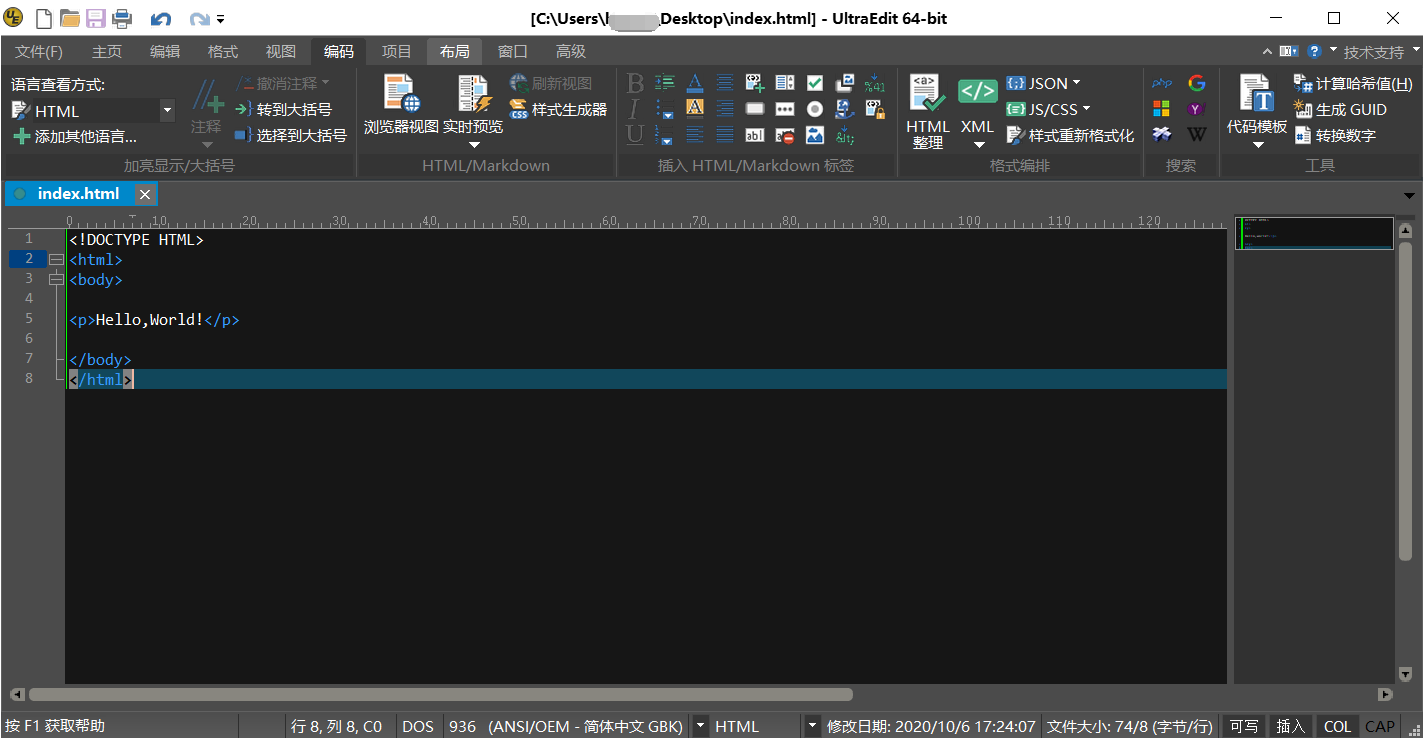Image resolution: width=1424 pixels, height=739 pixels.
Task: Insert an image tag icon
Action: (815, 134)
